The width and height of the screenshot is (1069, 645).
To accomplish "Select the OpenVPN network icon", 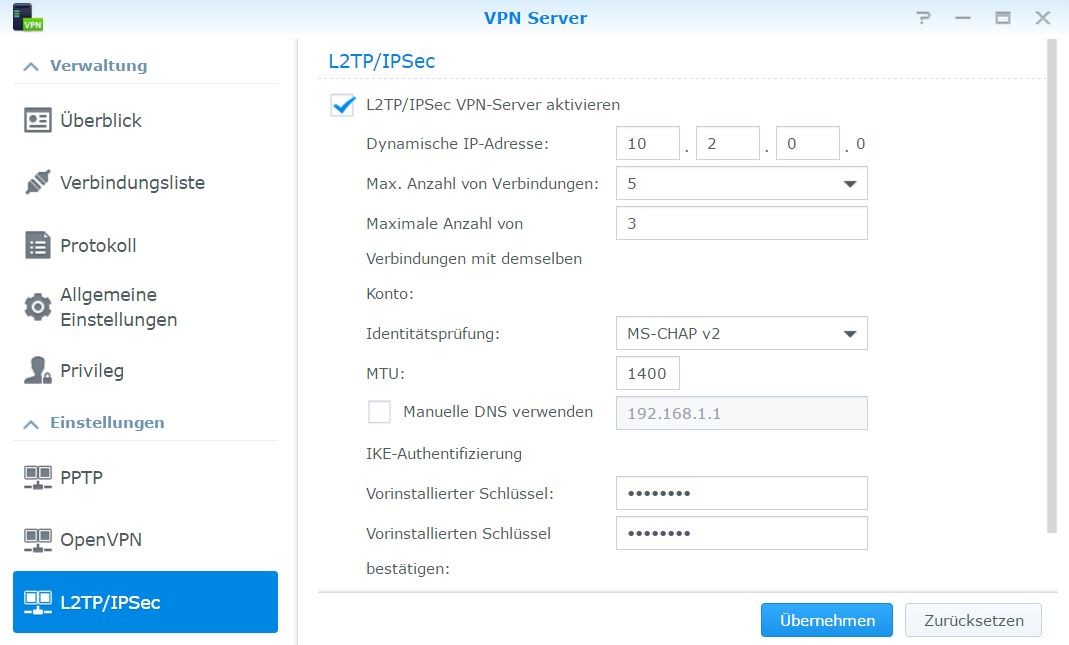I will click(x=38, y=540).
